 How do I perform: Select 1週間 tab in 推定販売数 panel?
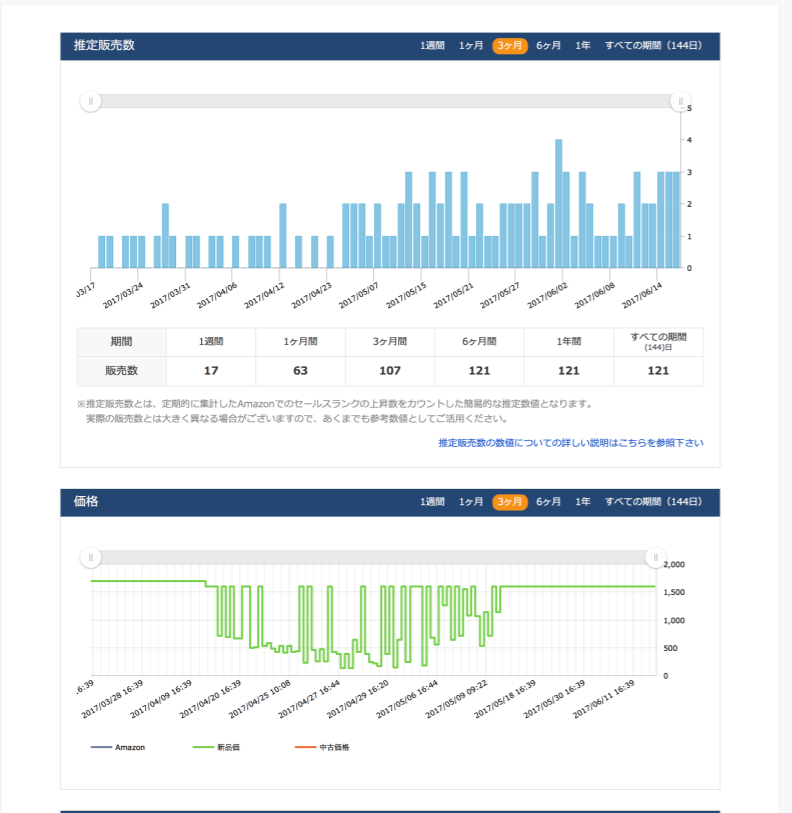click(x=432, y=46)
